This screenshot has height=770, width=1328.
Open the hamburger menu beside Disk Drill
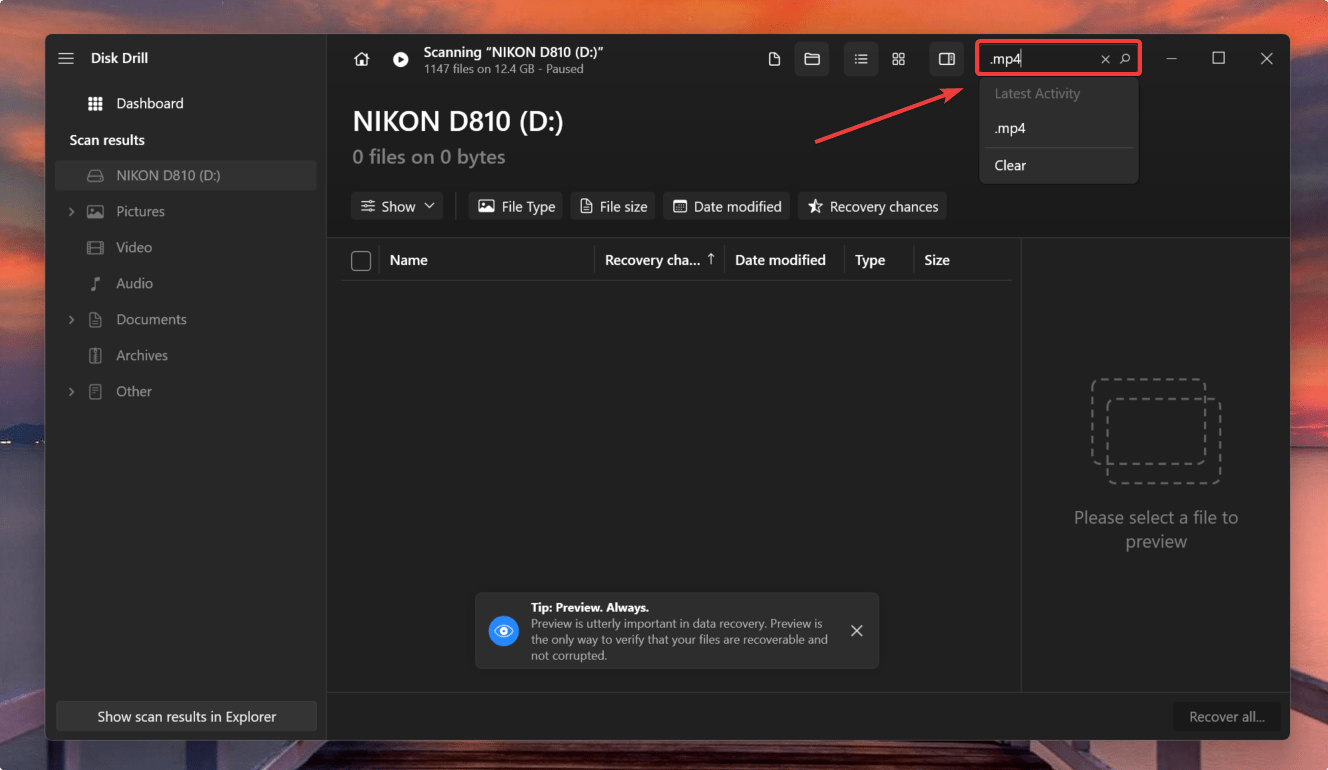click(66, 58)
